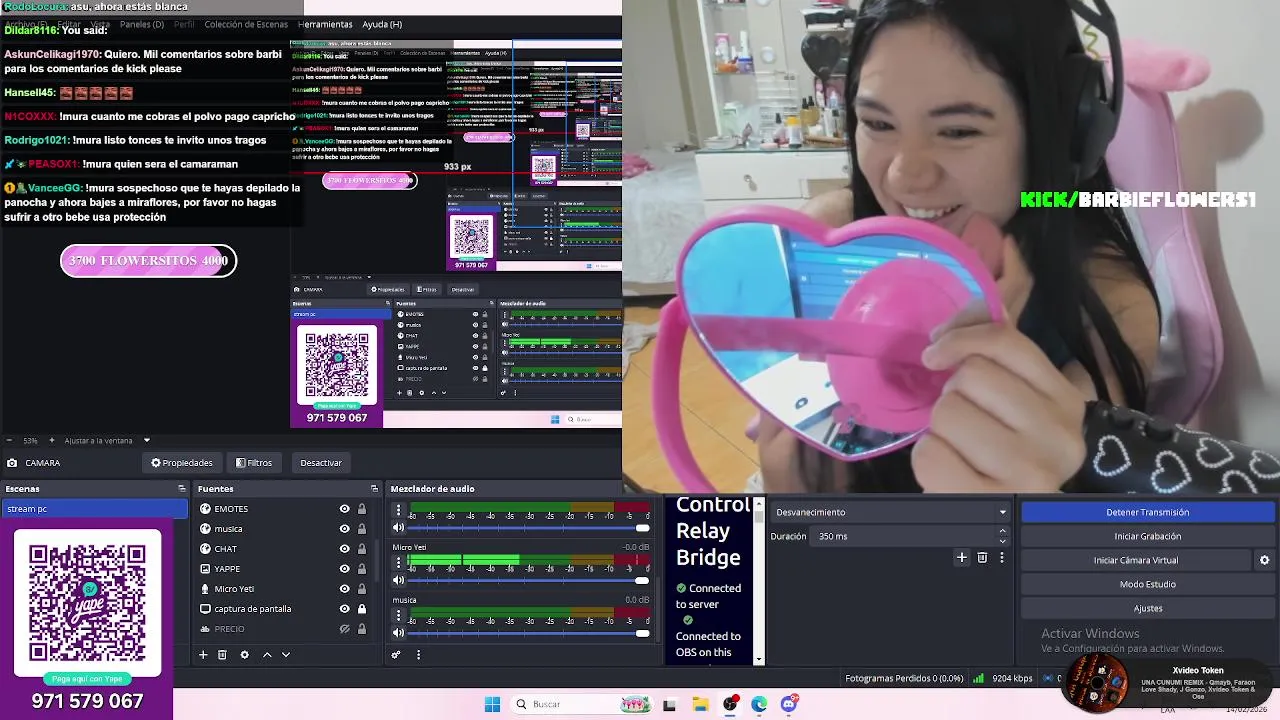Add a new source with plus icon
Viewport: 1280px width, 720px height.
pyautogui.click(x=203, y=655)
